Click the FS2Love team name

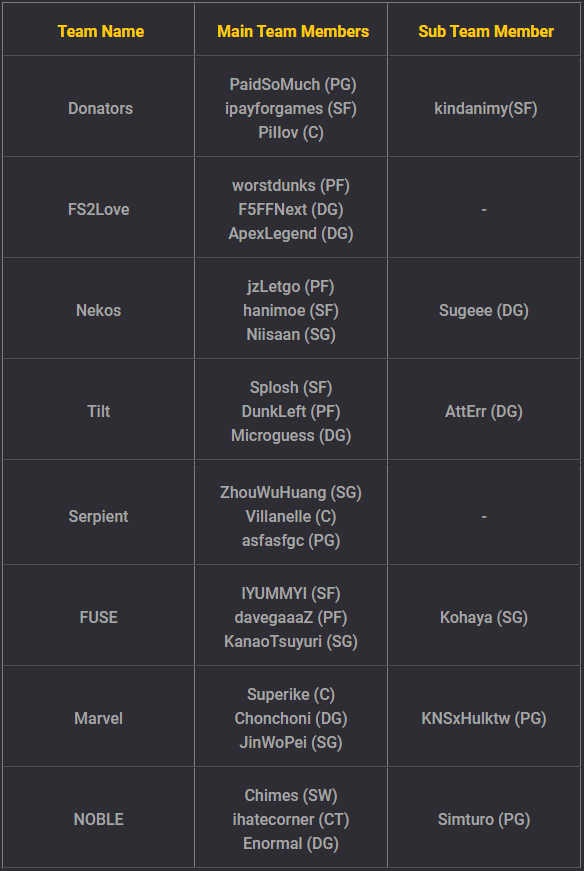coord(98,209)
